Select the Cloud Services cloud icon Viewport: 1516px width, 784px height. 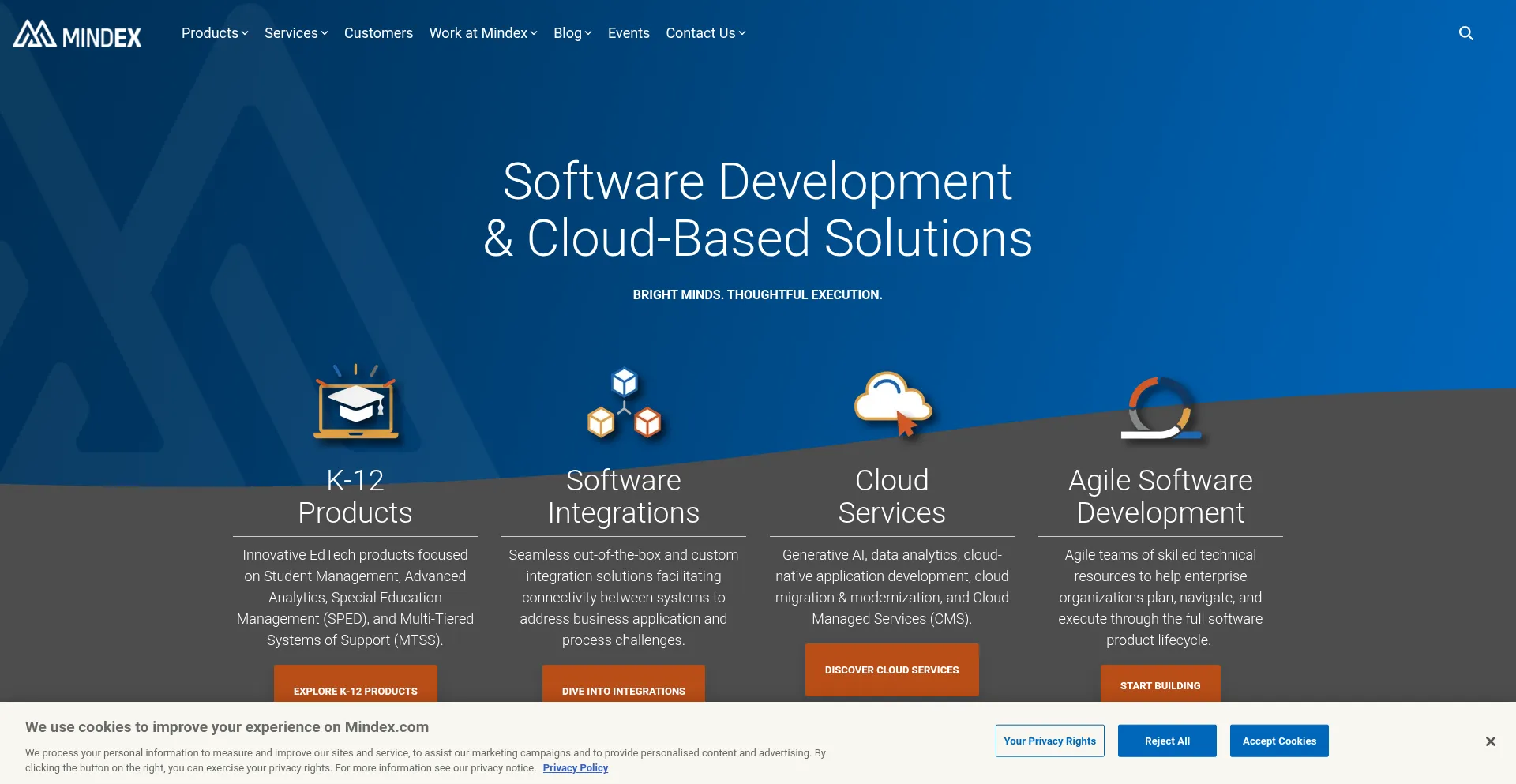(891, 404)
